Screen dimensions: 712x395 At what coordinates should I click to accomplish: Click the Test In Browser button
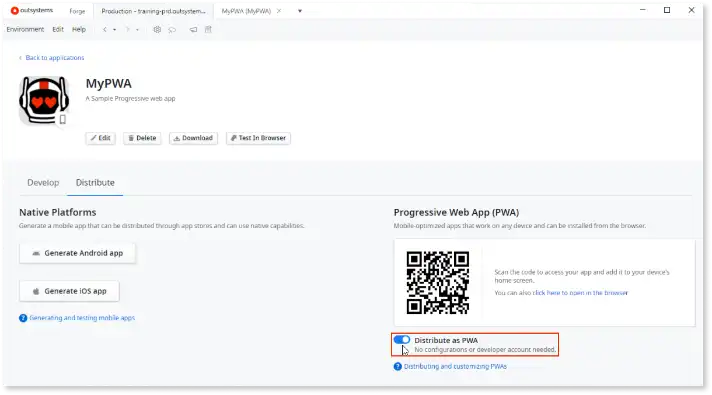258,138
